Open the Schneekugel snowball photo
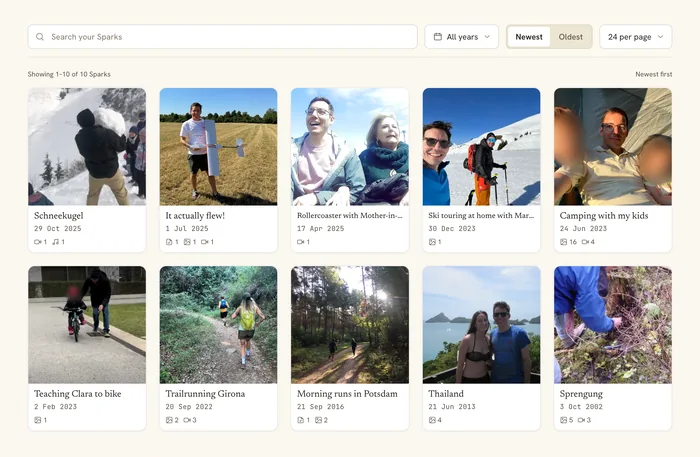 click(x=87, y=147)
